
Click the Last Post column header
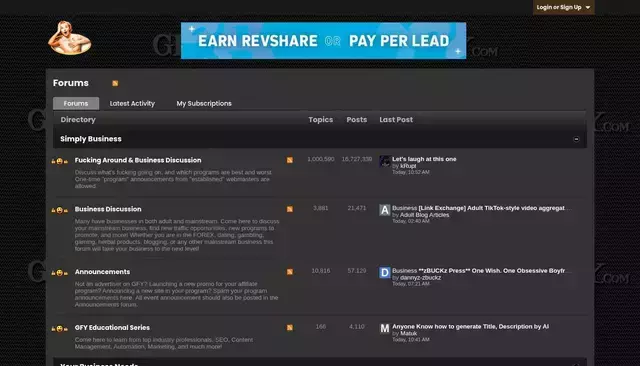[396, 120]
